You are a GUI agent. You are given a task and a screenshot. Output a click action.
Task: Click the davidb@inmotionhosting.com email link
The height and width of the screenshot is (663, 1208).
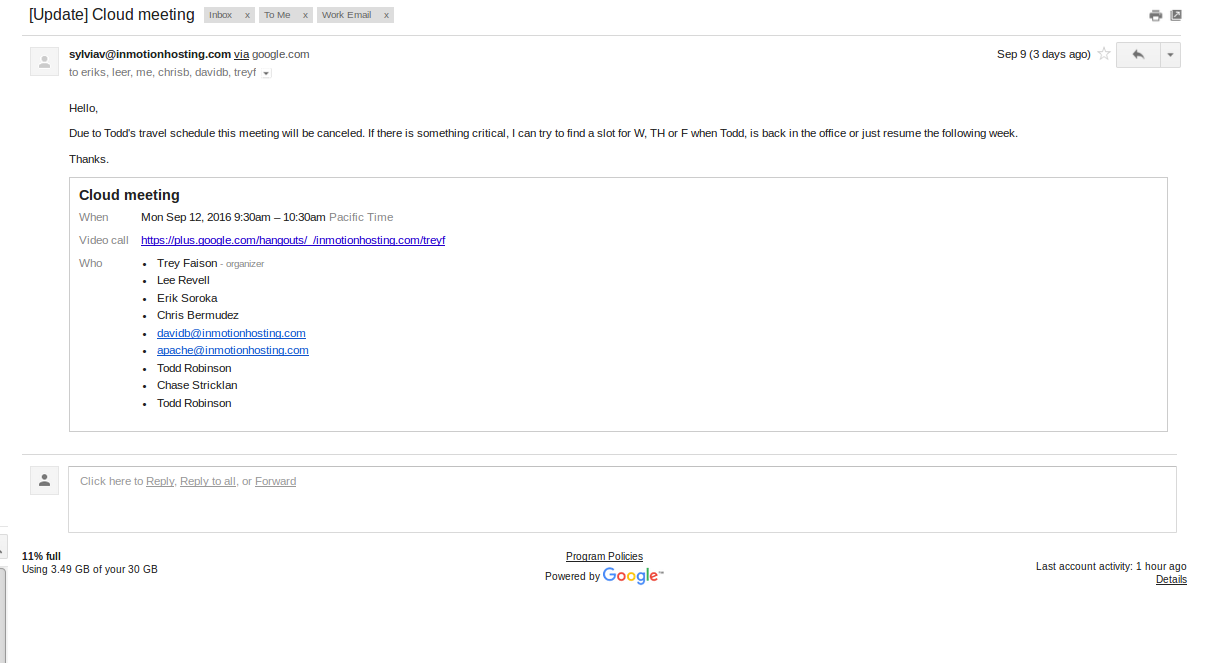pyautogui.click(x=231, y=333)
